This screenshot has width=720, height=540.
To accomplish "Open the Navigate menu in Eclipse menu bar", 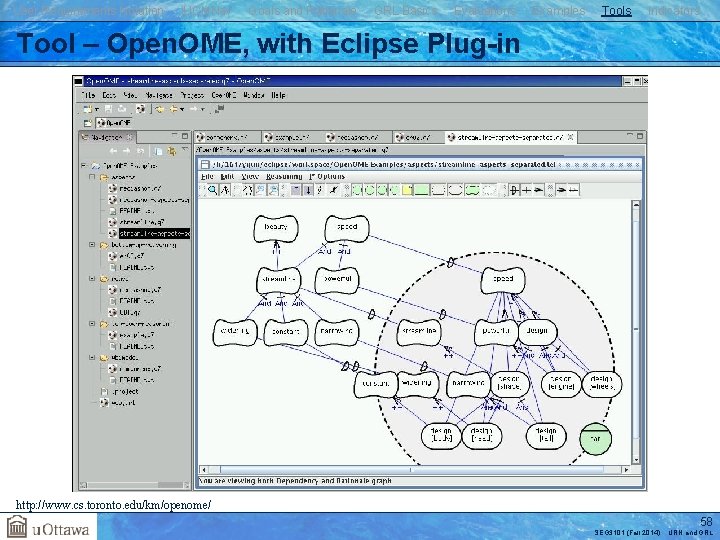I will pos(159,95).
